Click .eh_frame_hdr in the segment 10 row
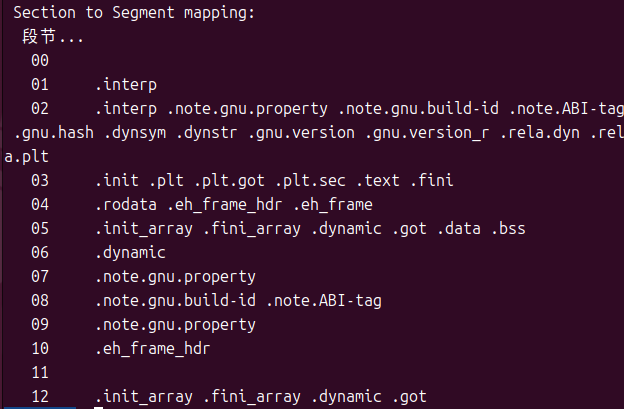 tap(153, 348)
